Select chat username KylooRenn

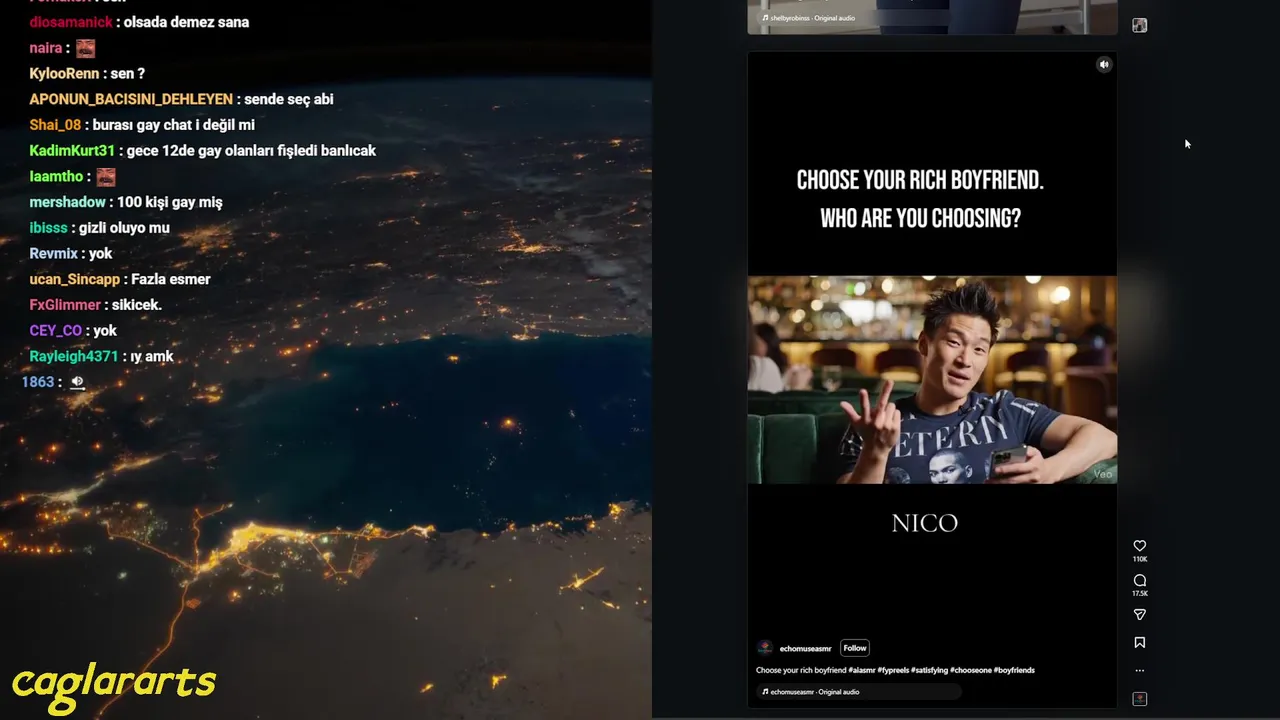pyautogui.click(x=64, y=74)
